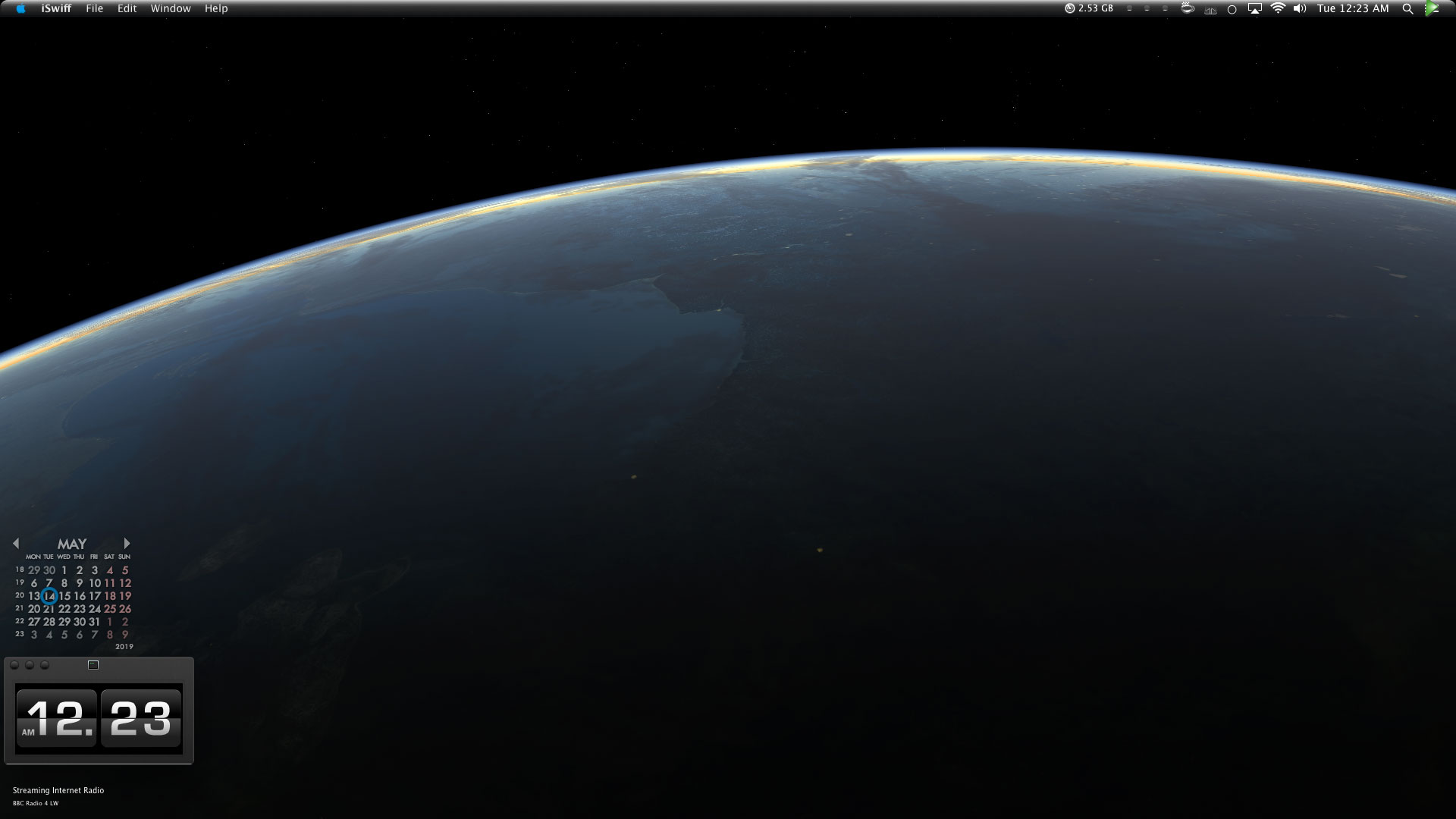
Task: Click the SAT weekday header in calendar
Action: click(109, 557)
